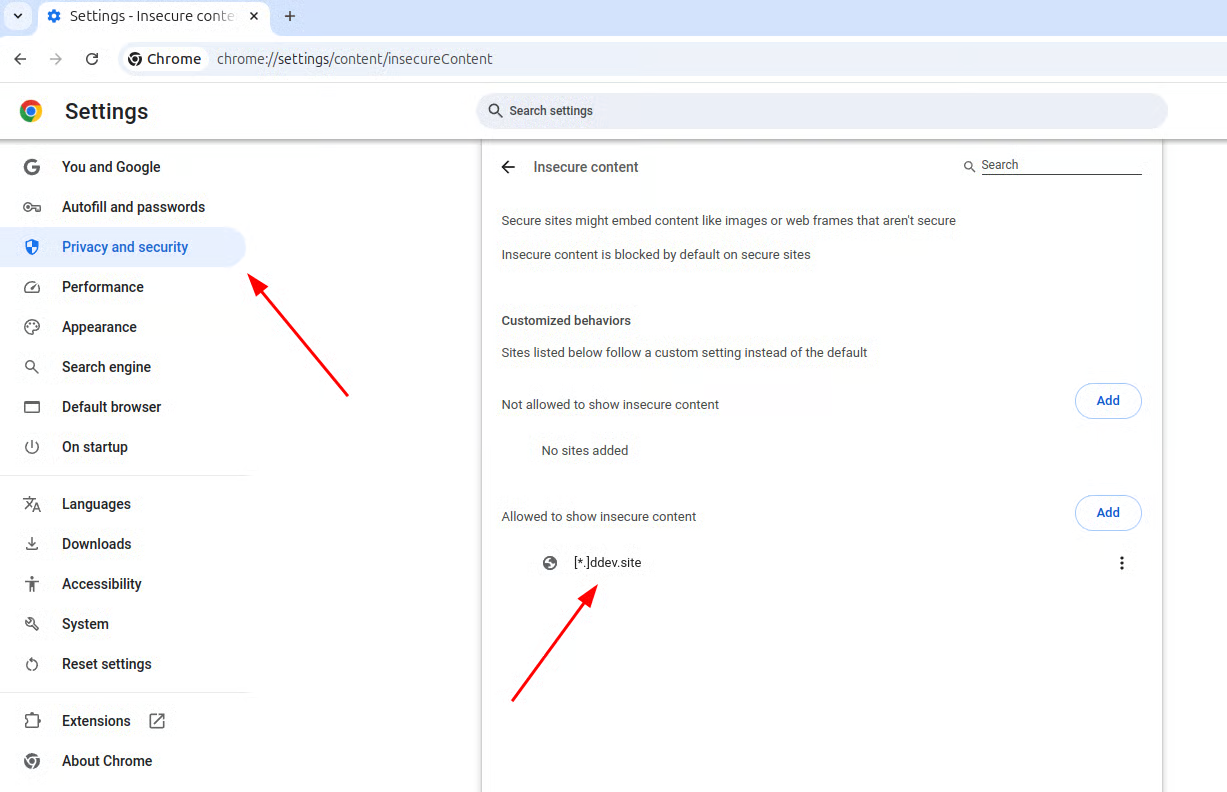Click the On startup power icon

point(32,447)
